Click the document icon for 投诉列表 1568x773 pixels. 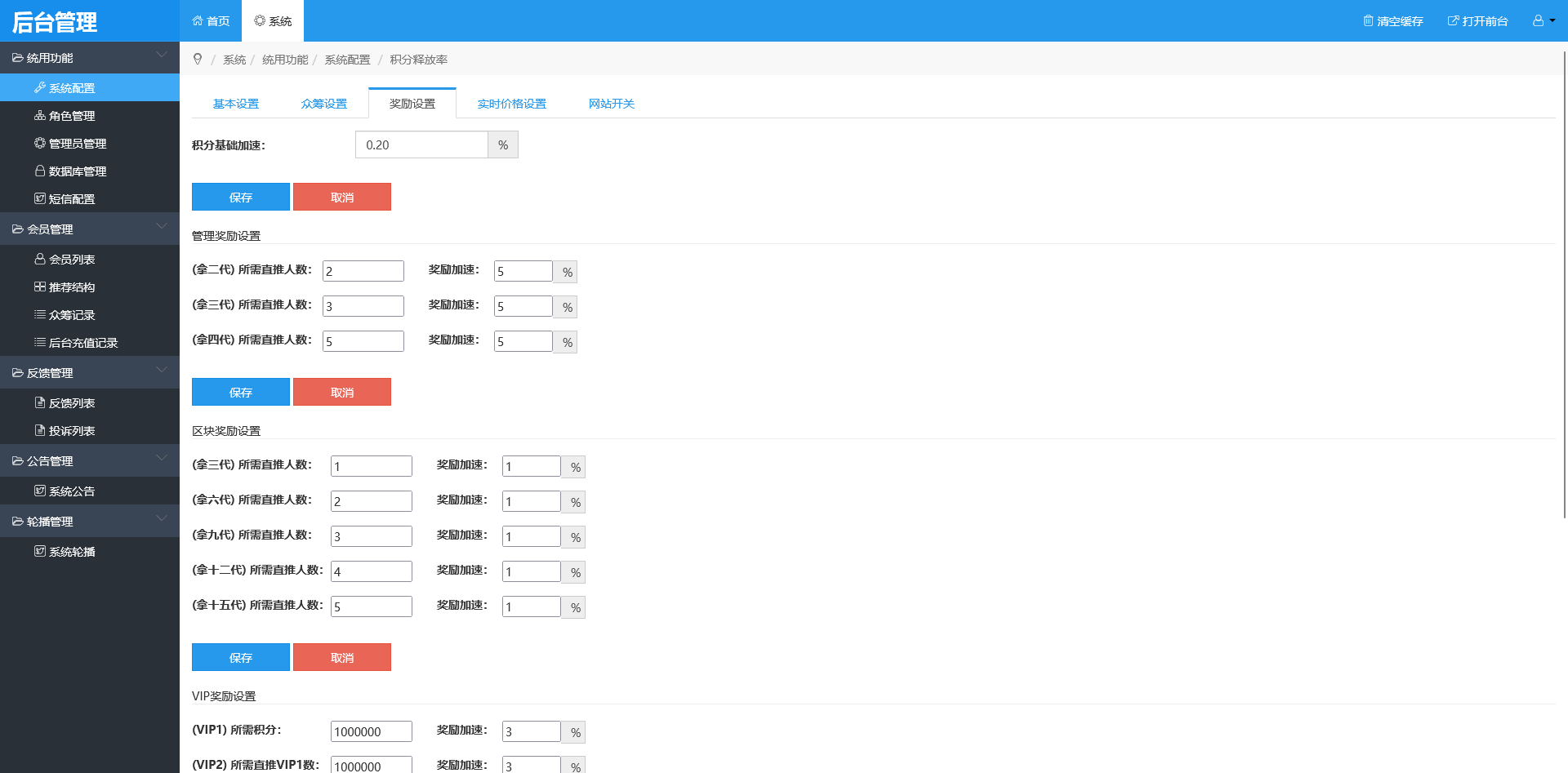(40, 430)
